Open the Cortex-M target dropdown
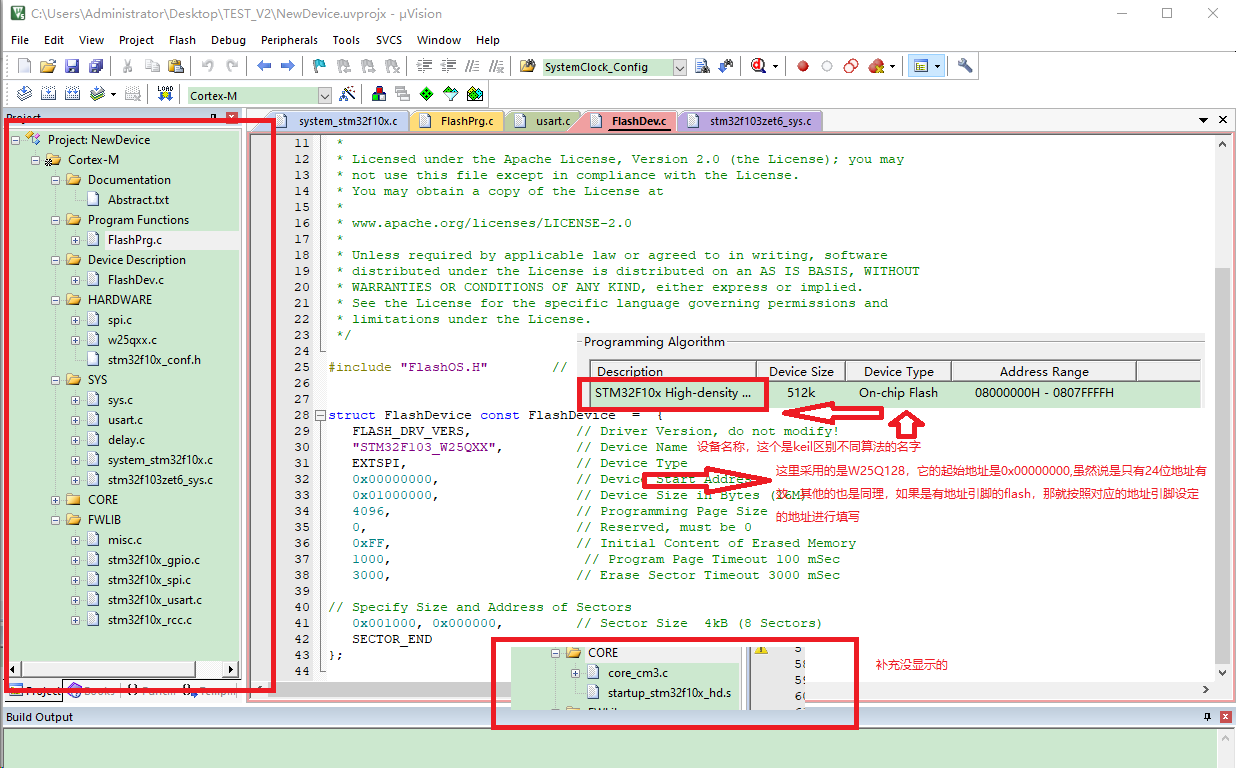Viewport: 1236px width, 768px height. pyautogui.click(x=324, y=96)
